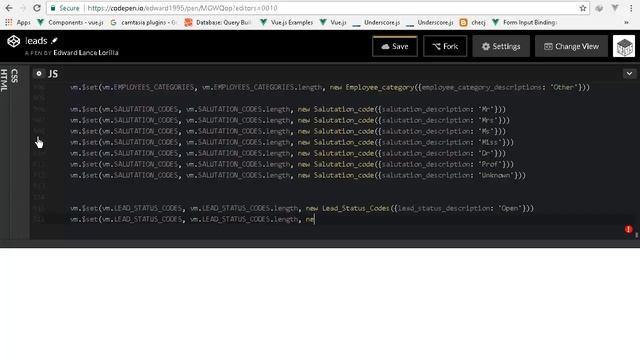Click the 'Secure' site info label

65,8
